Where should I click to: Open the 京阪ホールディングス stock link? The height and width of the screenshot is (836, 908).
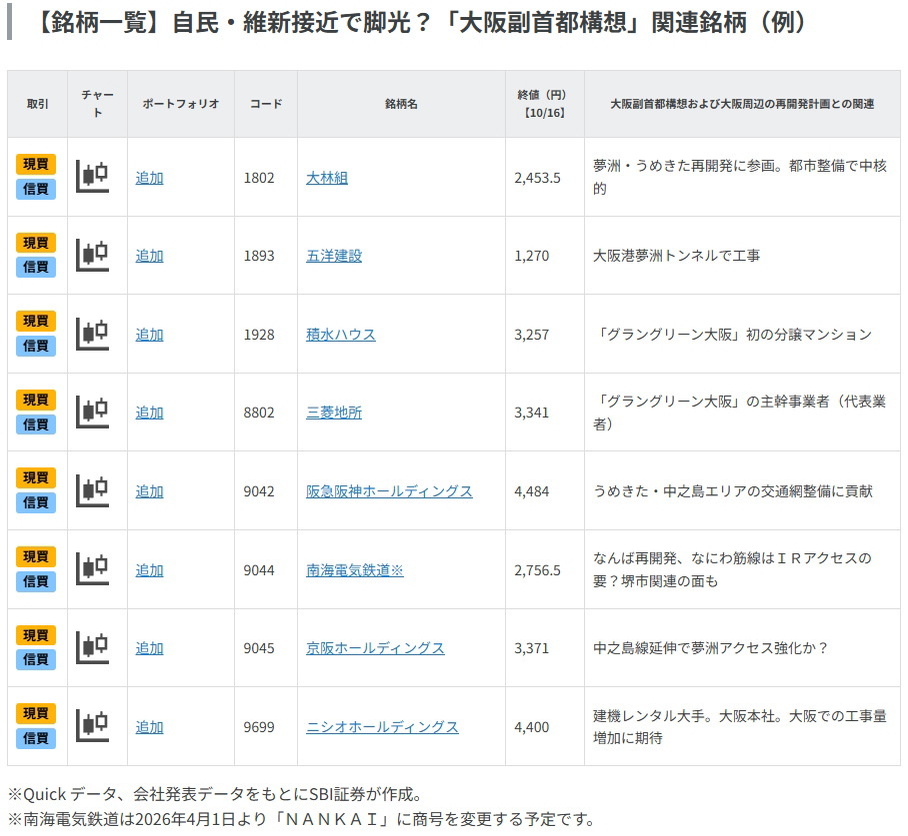pyautogui.click(x=375, y=648)
